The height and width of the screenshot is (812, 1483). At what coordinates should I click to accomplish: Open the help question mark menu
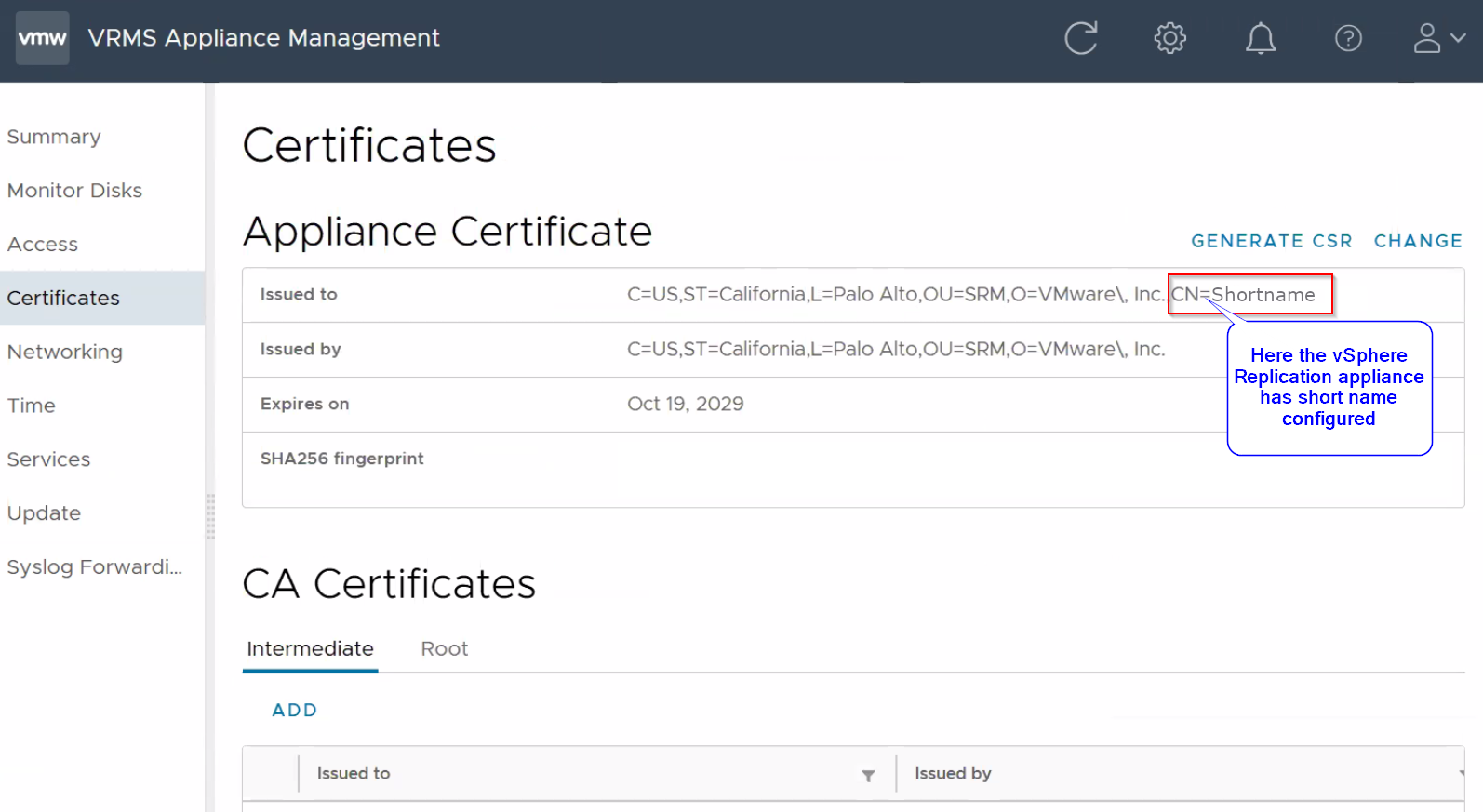click(1348, 38)
